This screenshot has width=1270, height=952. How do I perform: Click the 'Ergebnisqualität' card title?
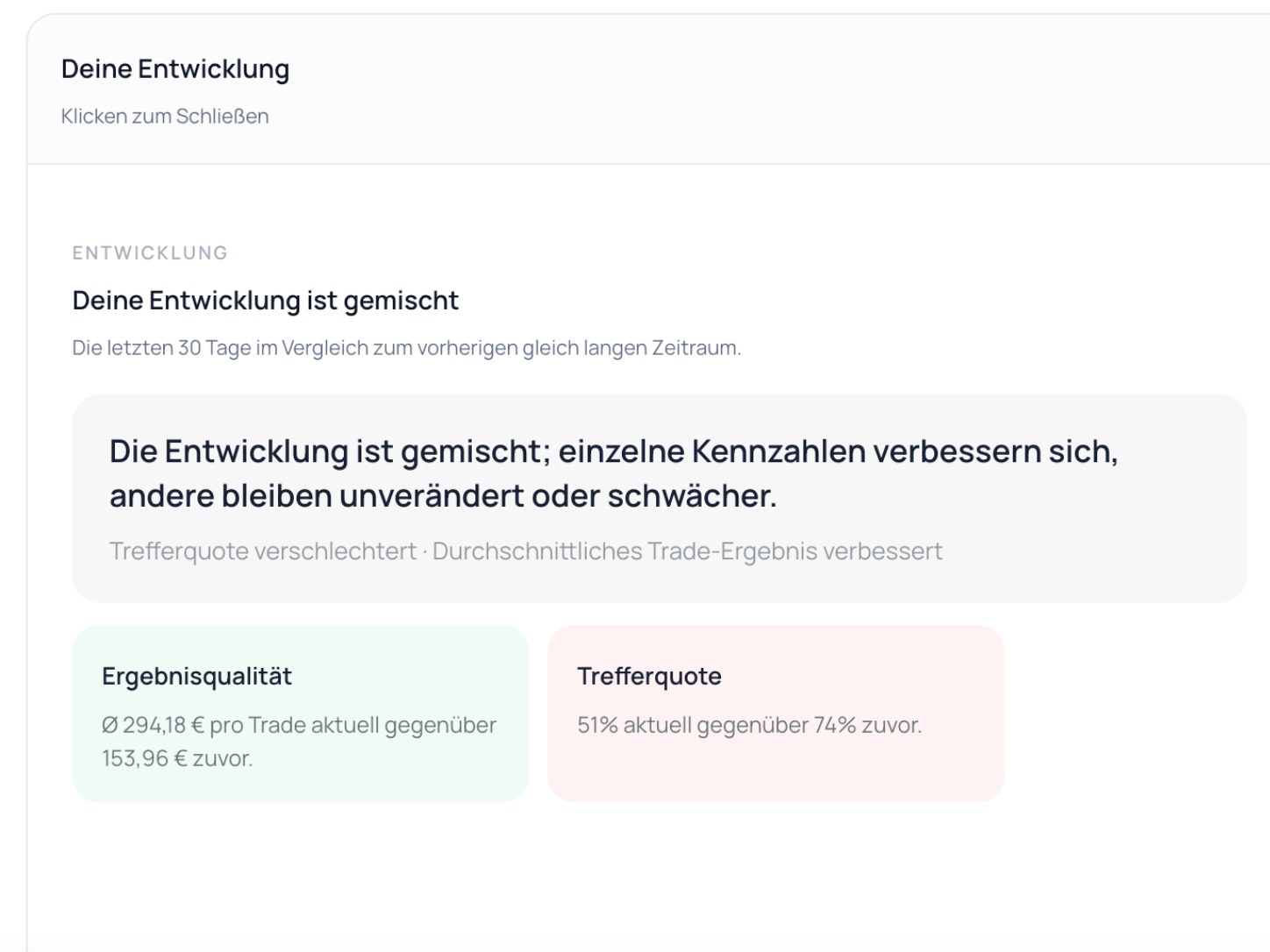point(196,676)
